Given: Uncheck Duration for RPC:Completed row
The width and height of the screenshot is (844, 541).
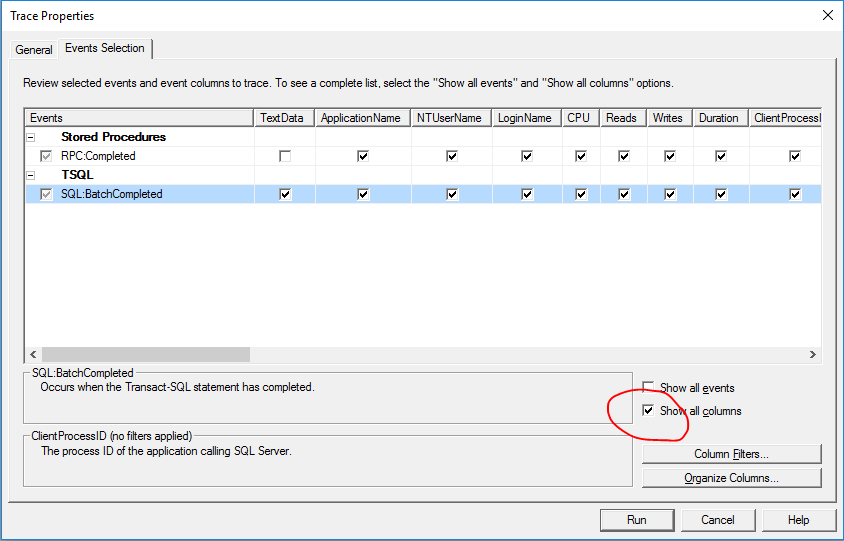Looking at the screenshot, I should click(719, 156).
